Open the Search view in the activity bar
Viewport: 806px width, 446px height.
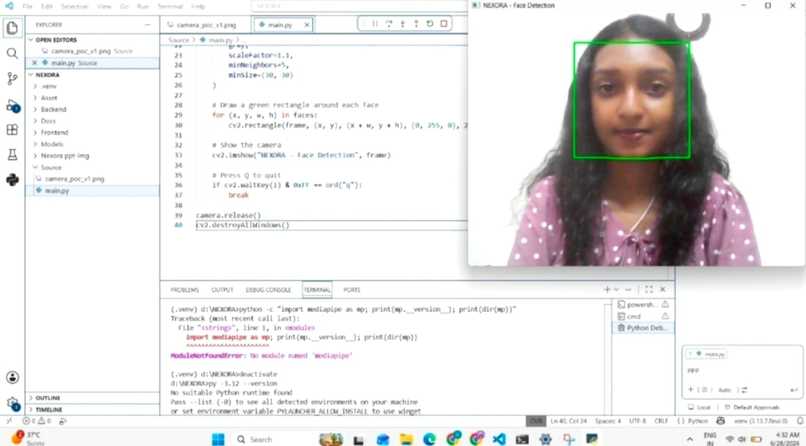click(x=12, y=53)
